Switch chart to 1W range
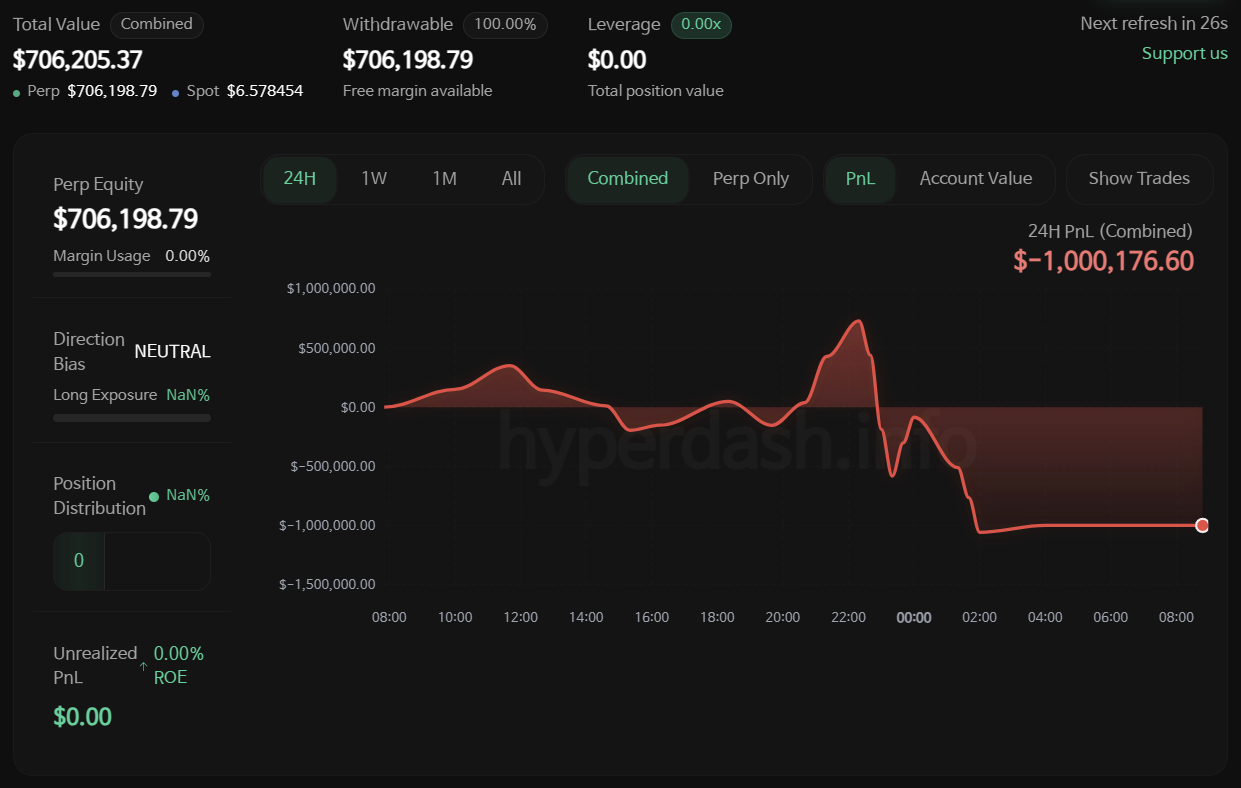Viewport: 1241px width, 788px height. click(x=374, y=179)
